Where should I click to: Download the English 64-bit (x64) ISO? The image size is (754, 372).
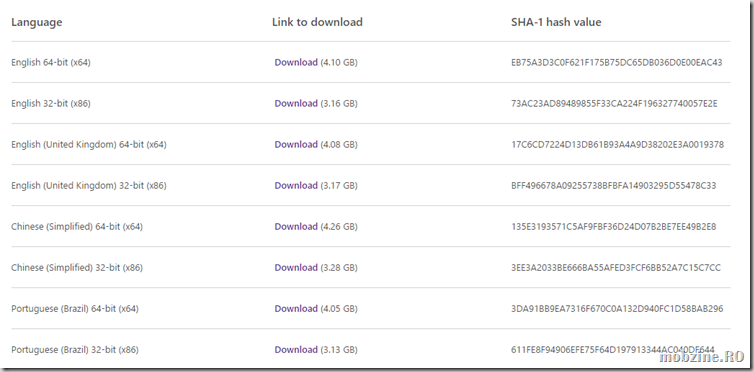click(x=296, y=62)
